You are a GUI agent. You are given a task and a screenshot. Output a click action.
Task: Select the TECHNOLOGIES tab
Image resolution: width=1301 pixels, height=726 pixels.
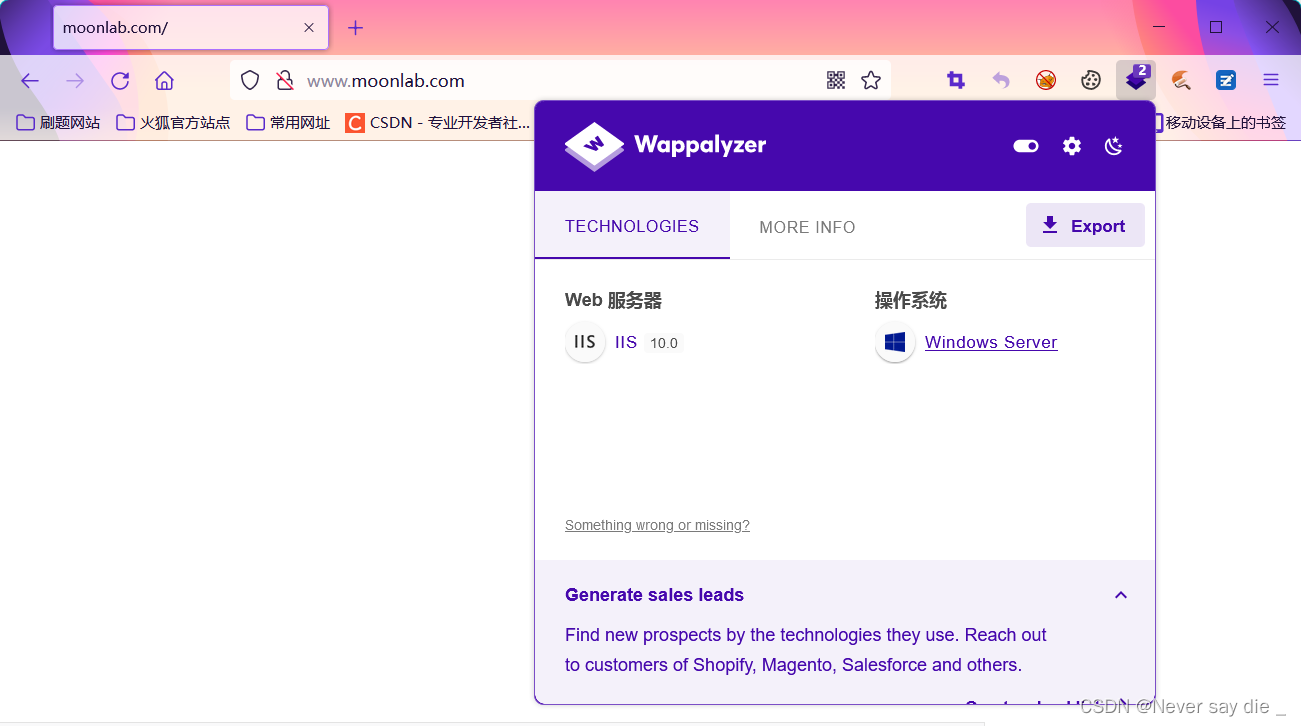(632, 227)
